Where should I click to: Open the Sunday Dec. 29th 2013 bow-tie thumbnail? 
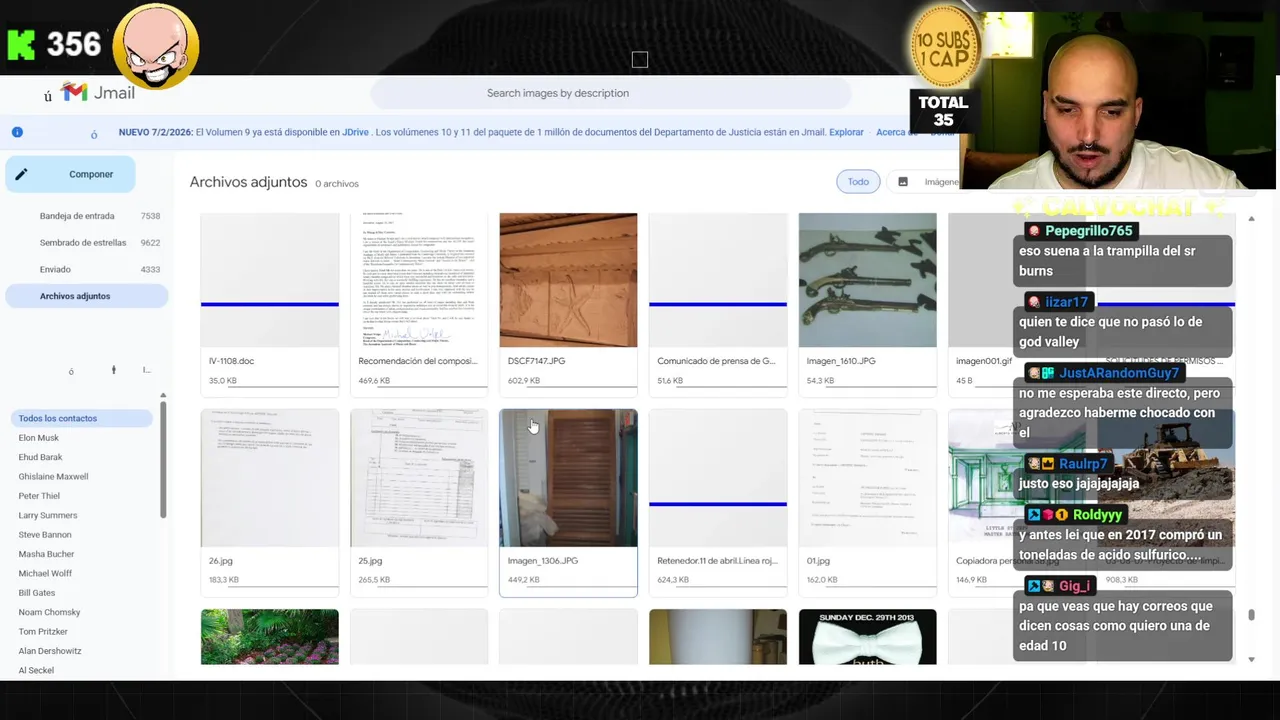pyautogui.click(x=867, y=637)
